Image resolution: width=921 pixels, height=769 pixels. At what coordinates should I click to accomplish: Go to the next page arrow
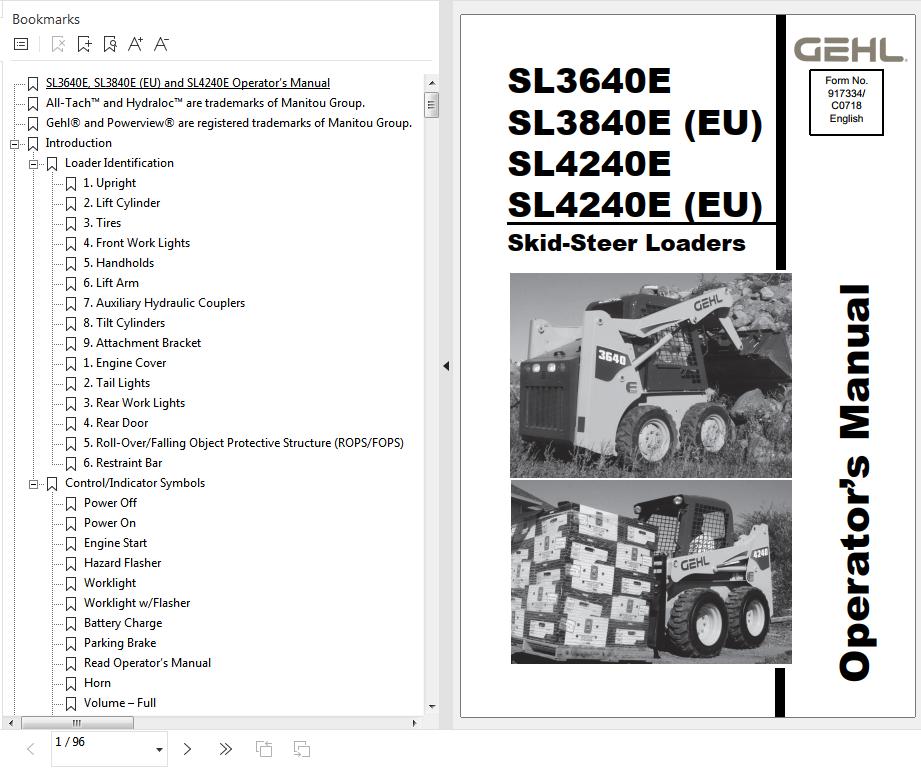(x=187, y=749)
